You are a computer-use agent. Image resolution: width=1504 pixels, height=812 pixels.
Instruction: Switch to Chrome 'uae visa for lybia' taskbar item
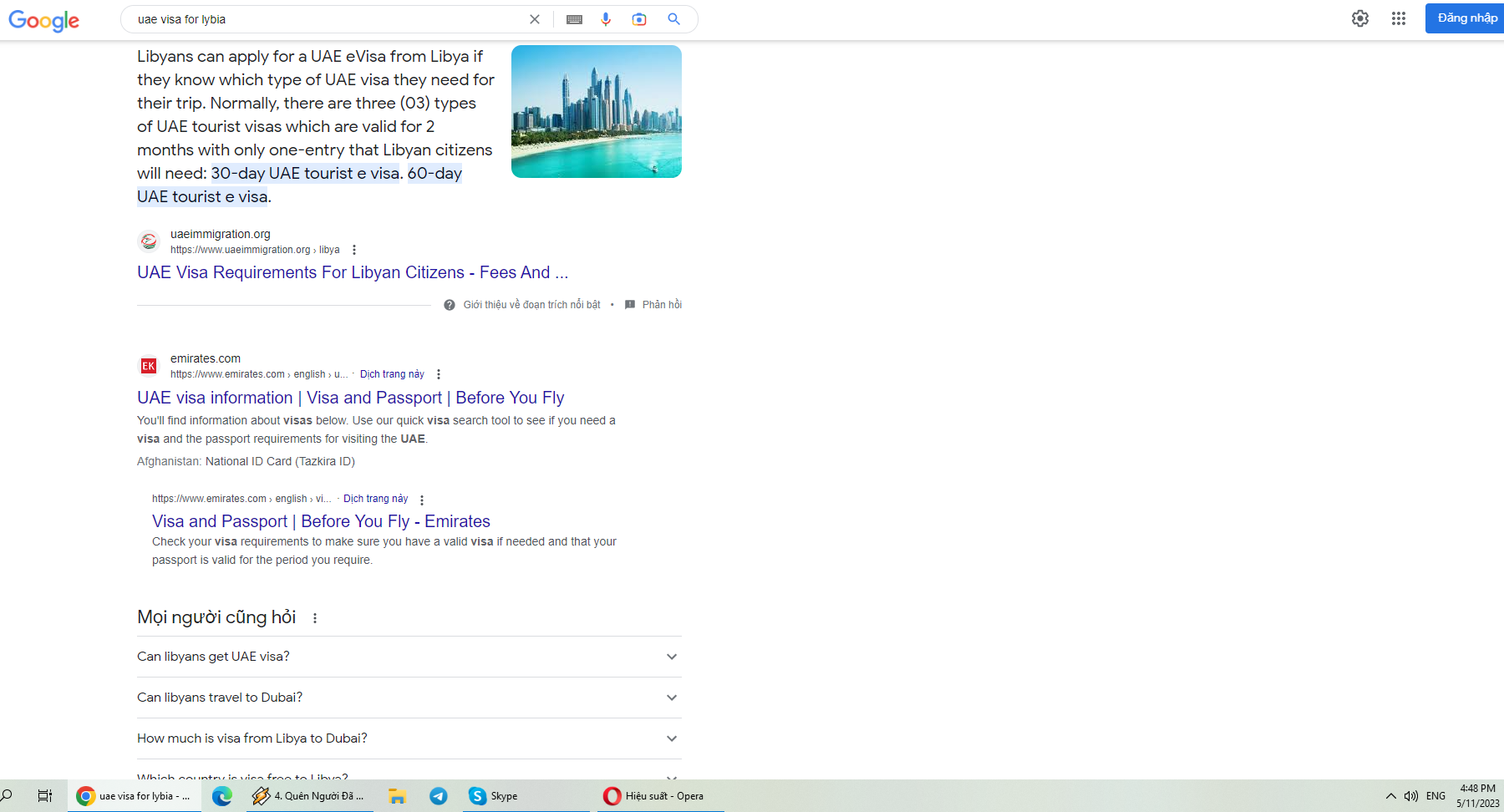(134, 796)
